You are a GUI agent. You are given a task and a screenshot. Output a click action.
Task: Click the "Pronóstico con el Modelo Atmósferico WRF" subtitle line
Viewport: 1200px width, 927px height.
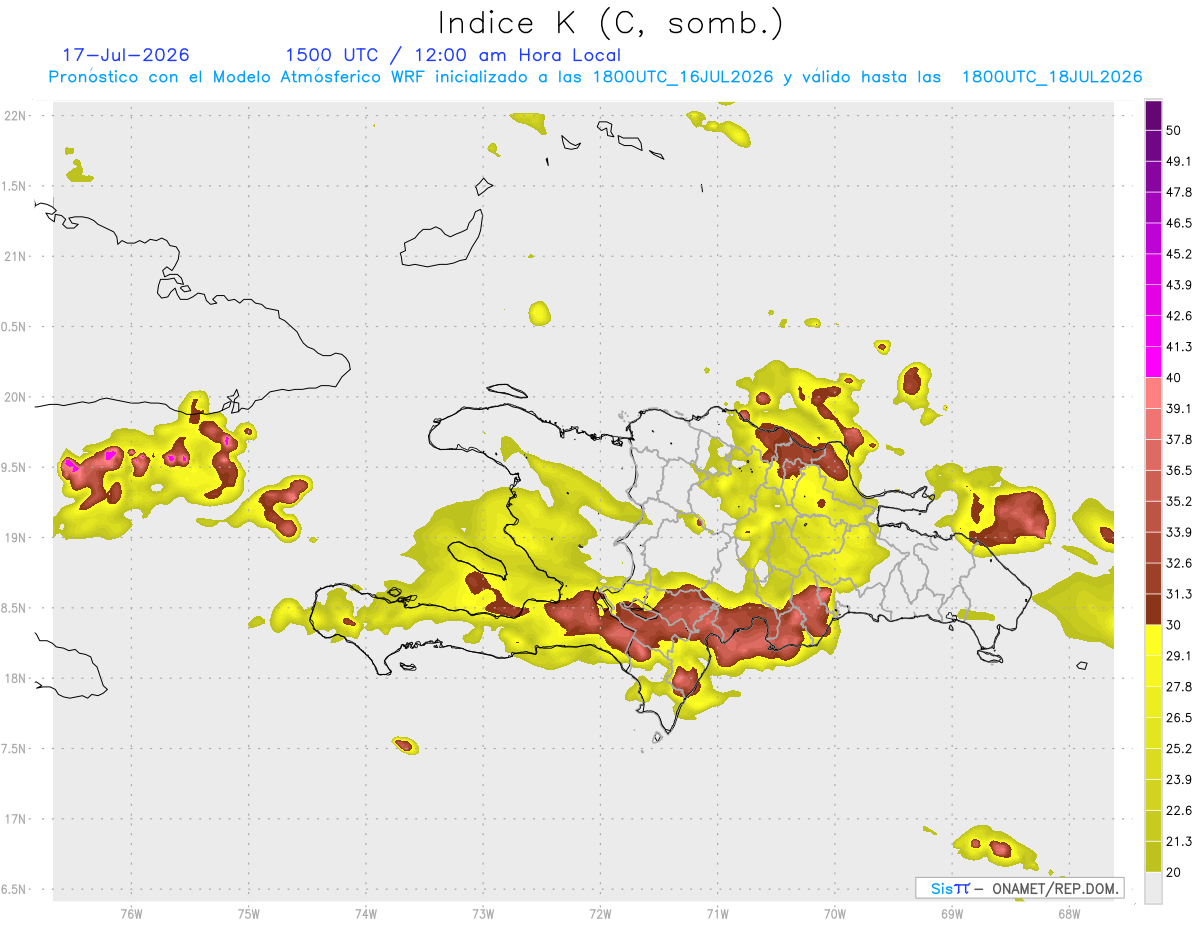595,77
